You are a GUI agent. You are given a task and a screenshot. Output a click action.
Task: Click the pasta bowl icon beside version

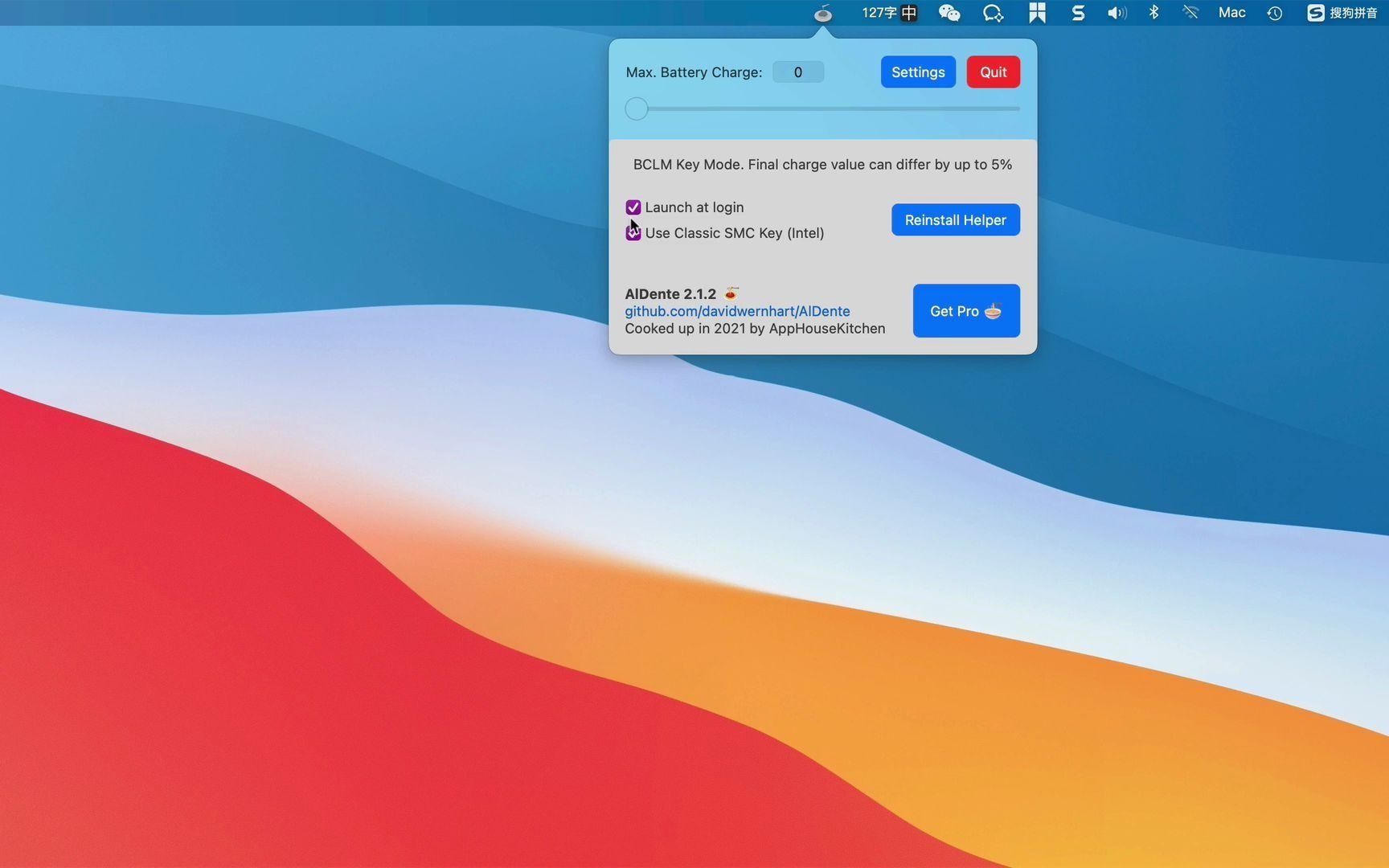coord(731,293)
